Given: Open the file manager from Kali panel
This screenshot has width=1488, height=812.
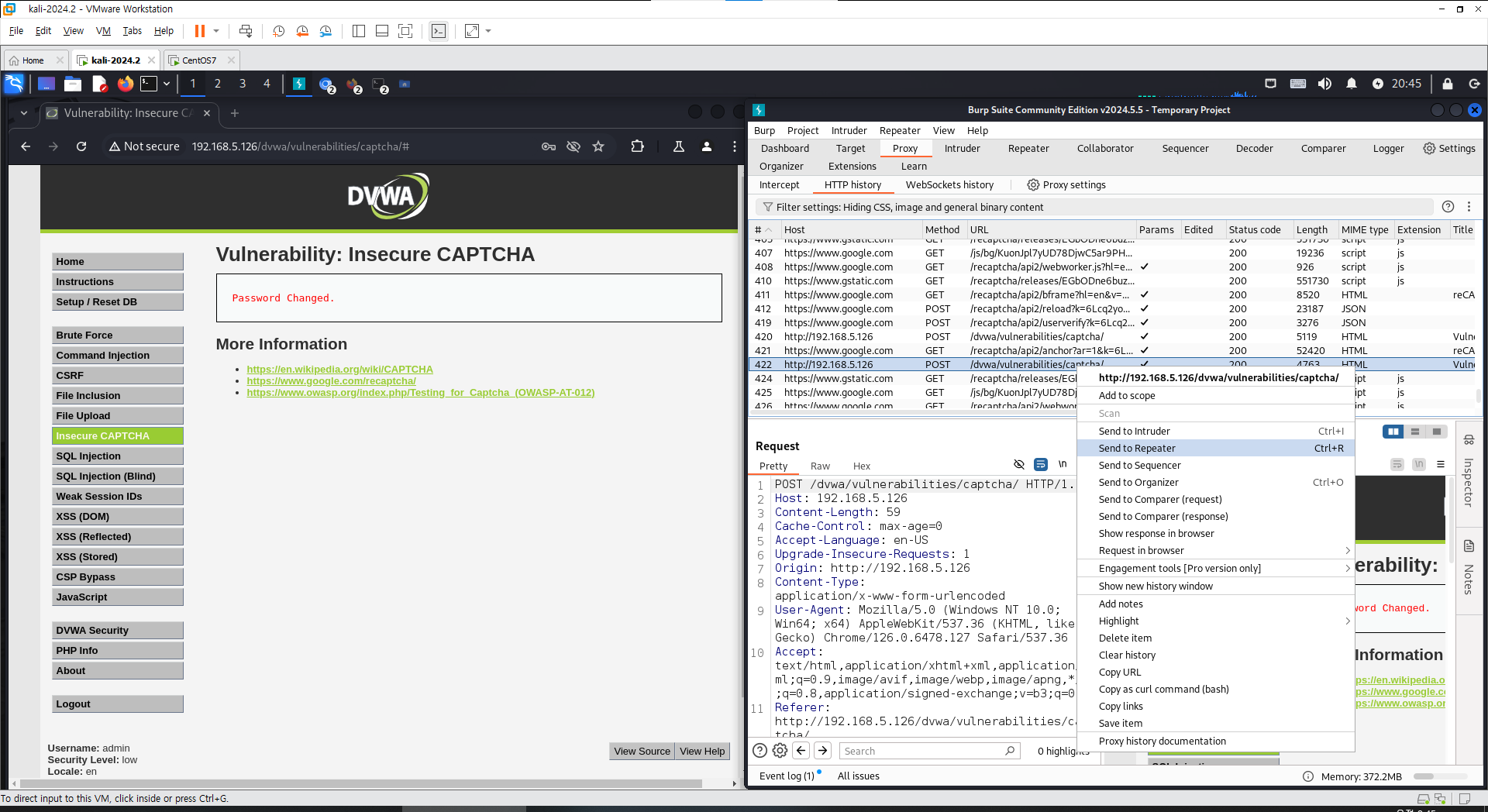Looking at the screenshot, I should point(73,84).
